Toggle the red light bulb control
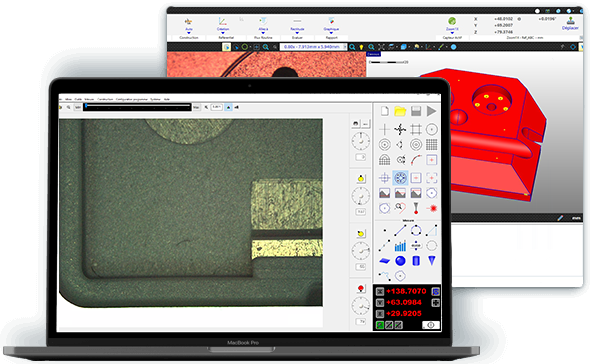The height and width of the screenshot is (364, 590). (361, 288)
